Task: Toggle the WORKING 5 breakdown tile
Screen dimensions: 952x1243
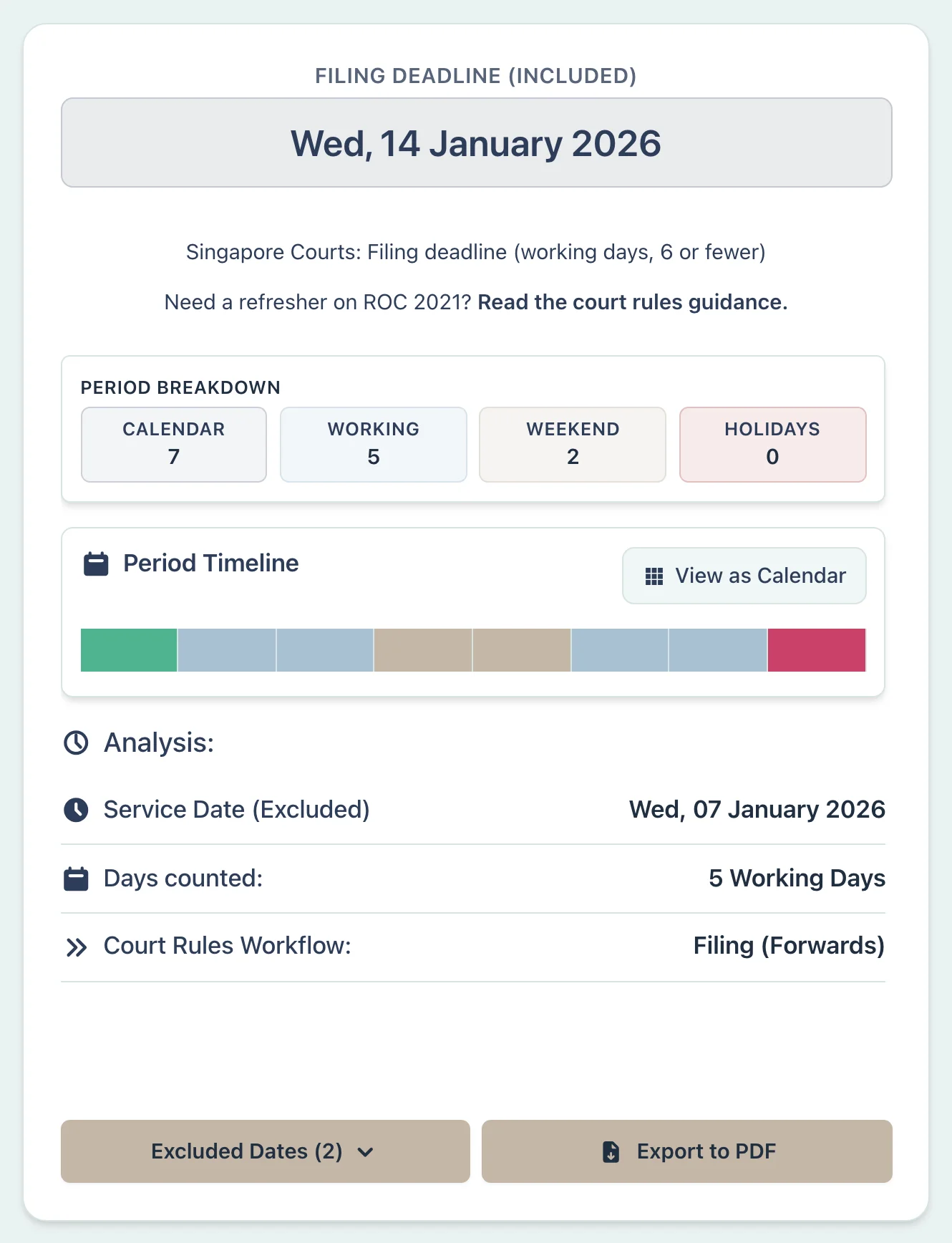Action: (x=373, y=444)
